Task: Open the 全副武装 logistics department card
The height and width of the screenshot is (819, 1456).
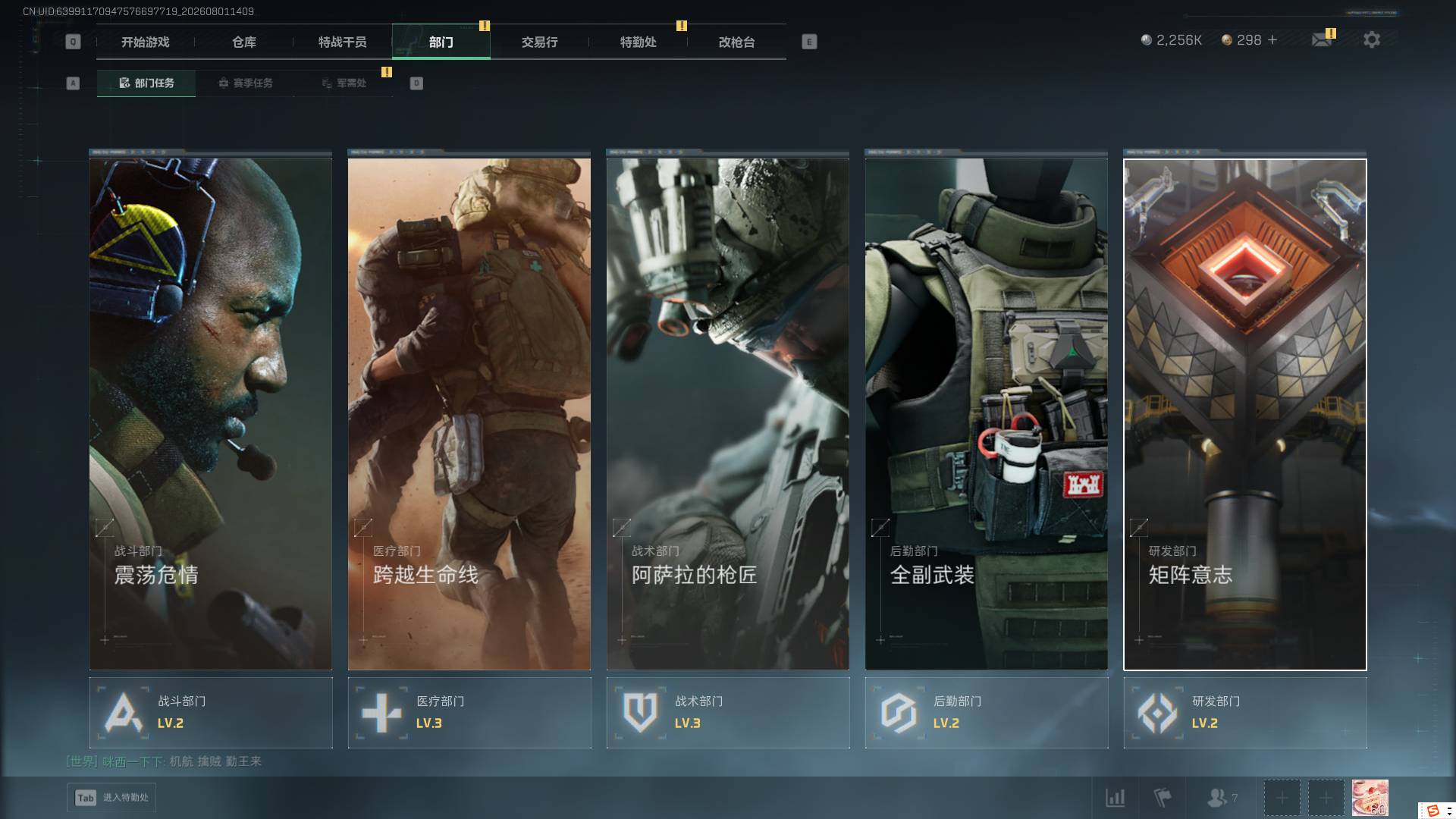Action: tap(987, 413)
